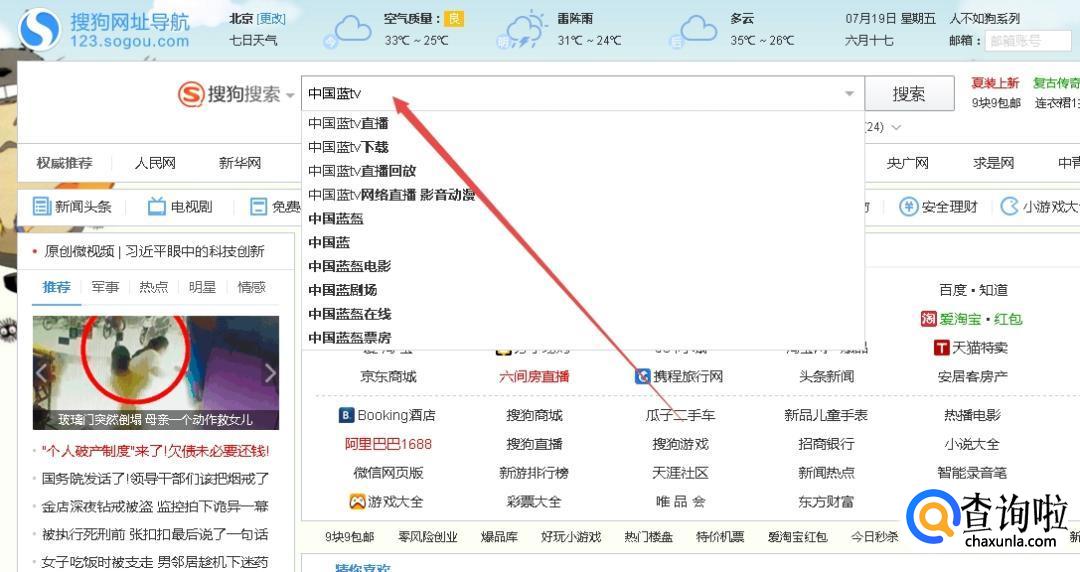Open 好玩小游戏 bottom bar link
Image resolution: width=1080 pixels, height=572 pixels.
tap(570, 537)
